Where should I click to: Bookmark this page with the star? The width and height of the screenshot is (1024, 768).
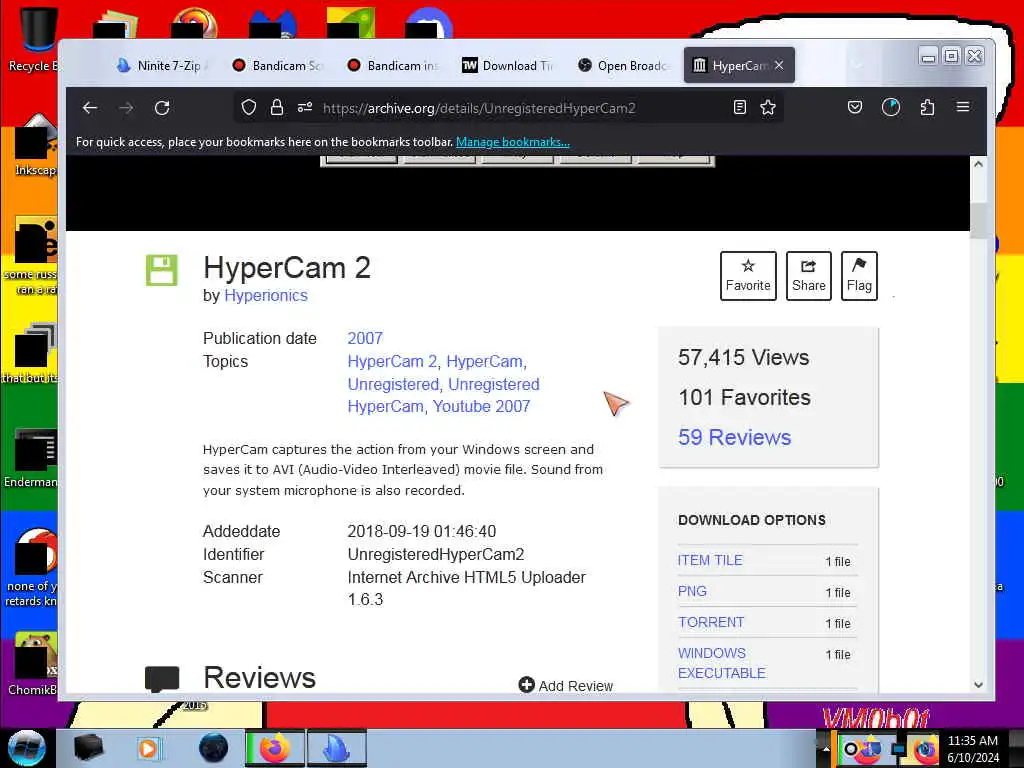click(x=768, y=108)
